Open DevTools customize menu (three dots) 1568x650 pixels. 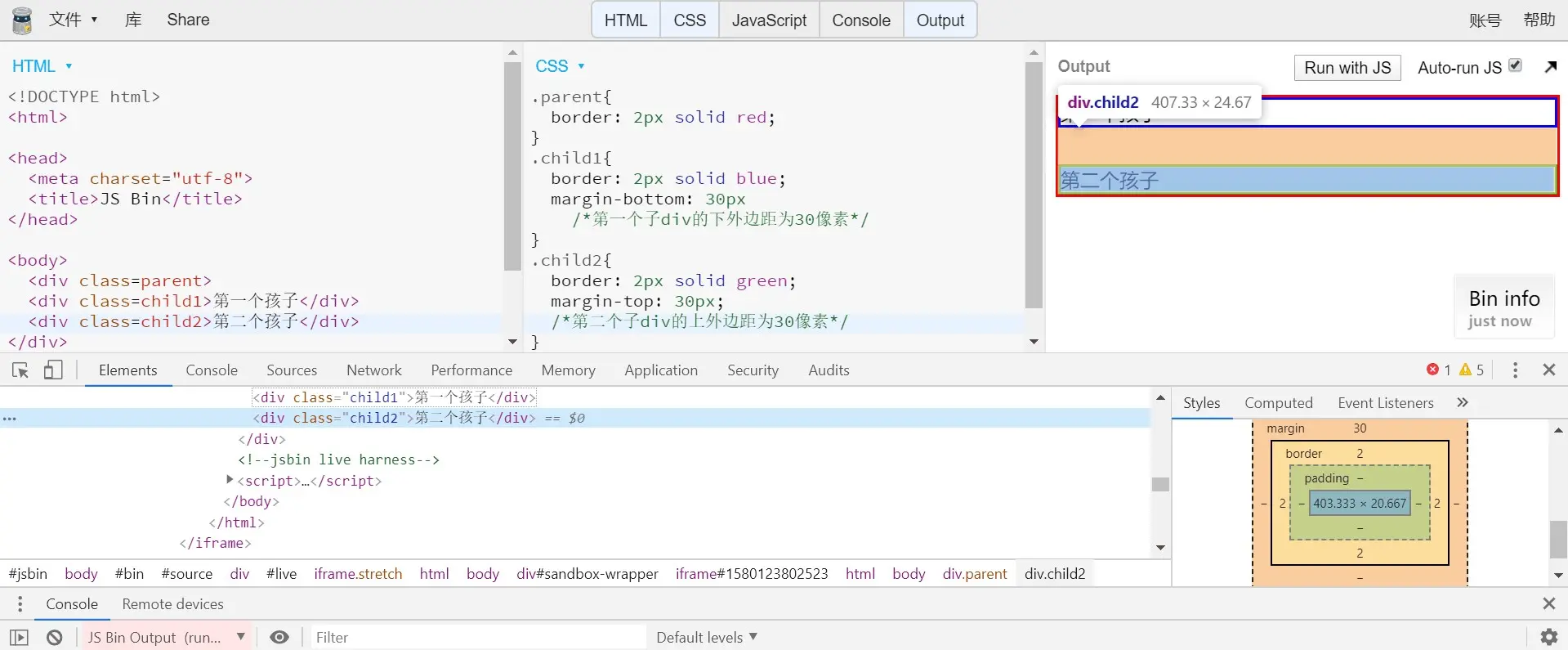[1515, 370]
